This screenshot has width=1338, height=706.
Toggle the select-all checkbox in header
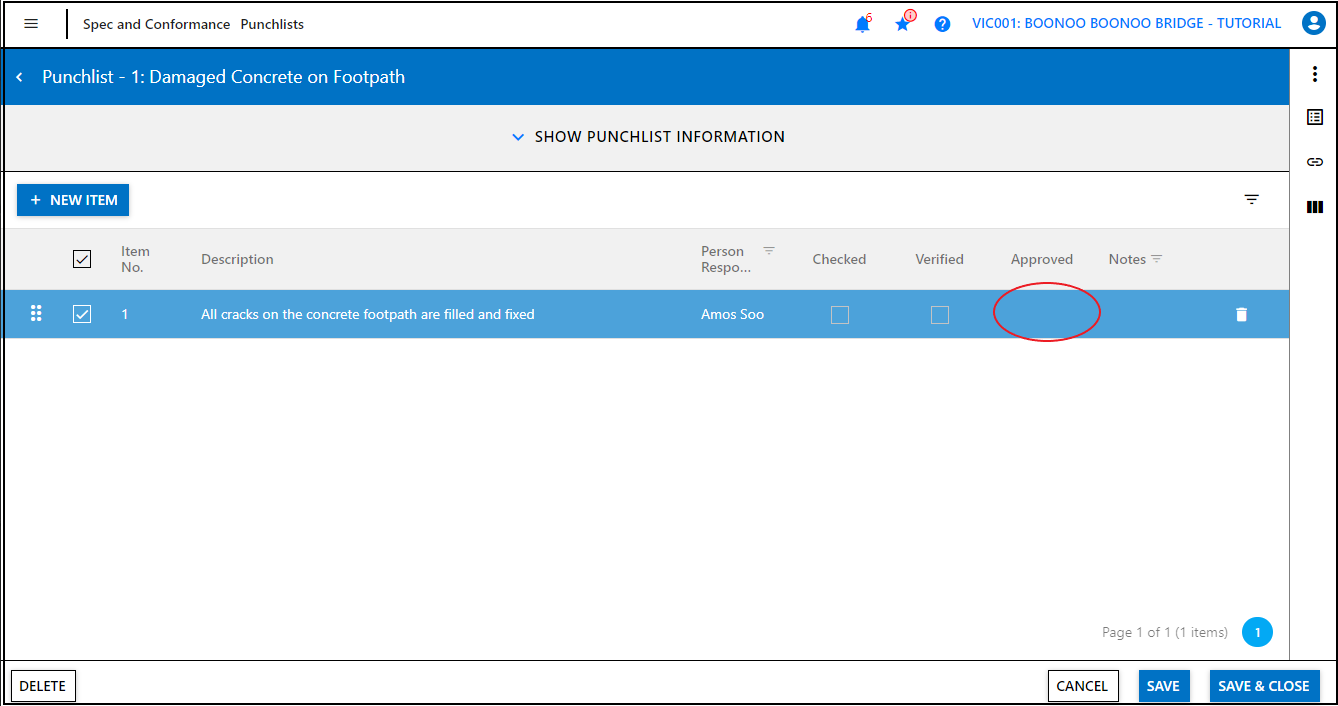click(x=82, y=259)
